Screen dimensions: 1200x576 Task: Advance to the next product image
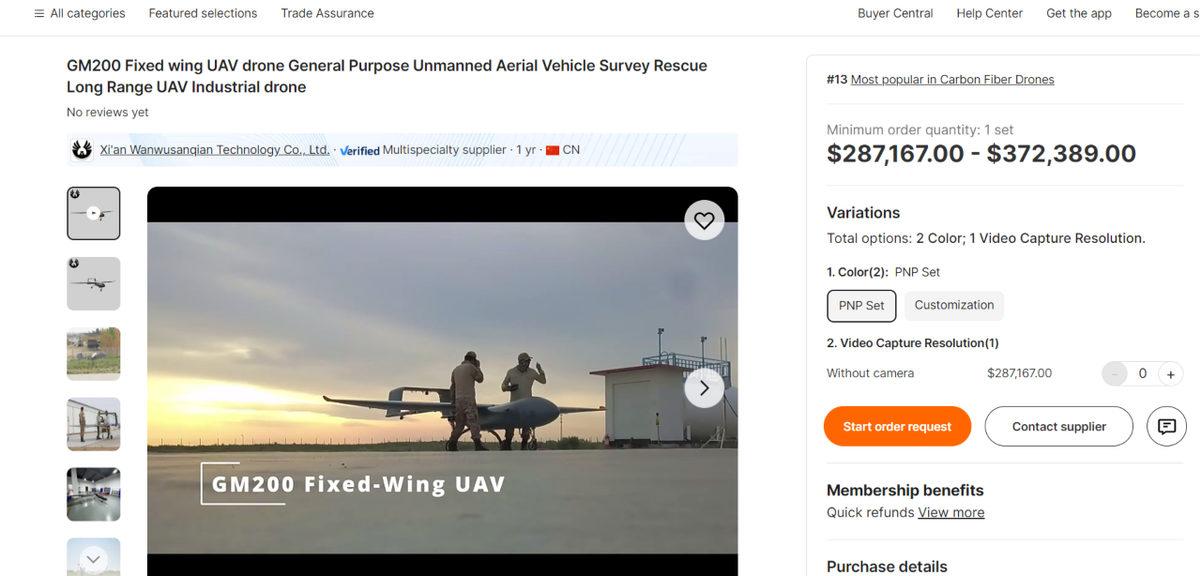pos(703,387)
